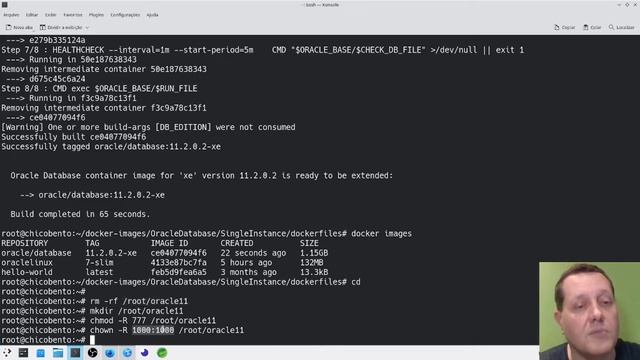Open the KDE application launcher
Screen dimensions: 640x360
[x=7, y=353]
